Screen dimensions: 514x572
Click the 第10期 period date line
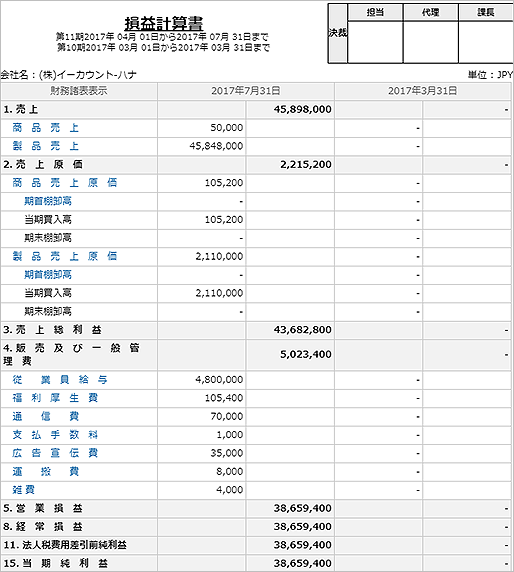pos(163,47)
